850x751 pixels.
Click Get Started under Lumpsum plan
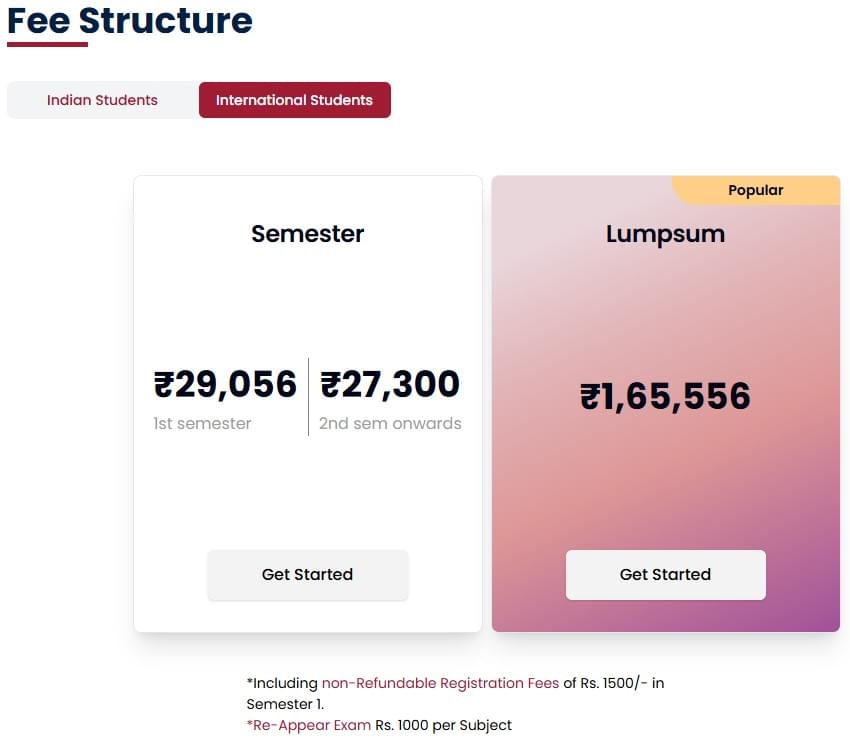click(665, 575)
